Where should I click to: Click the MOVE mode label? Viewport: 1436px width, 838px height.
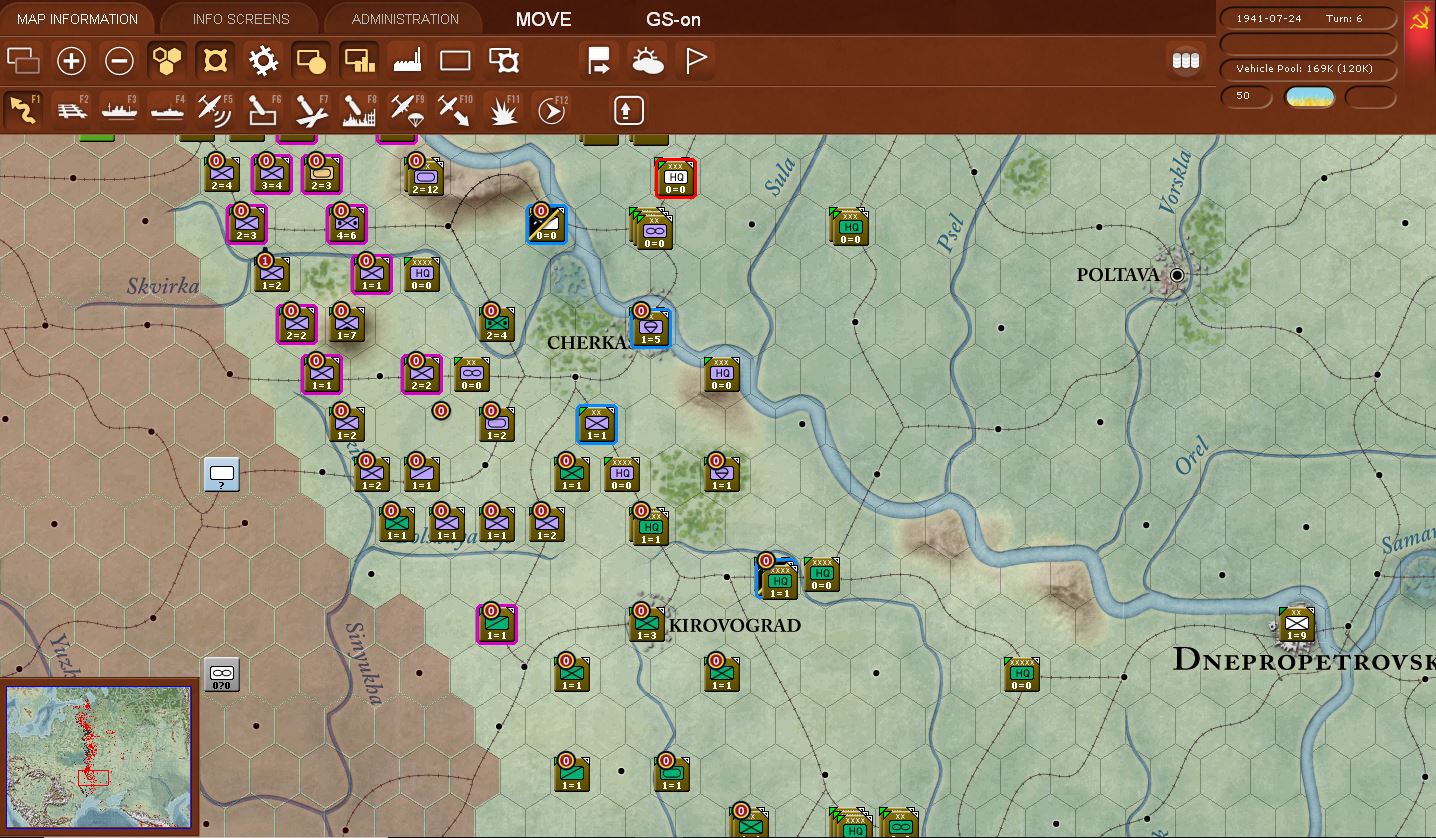544,19
